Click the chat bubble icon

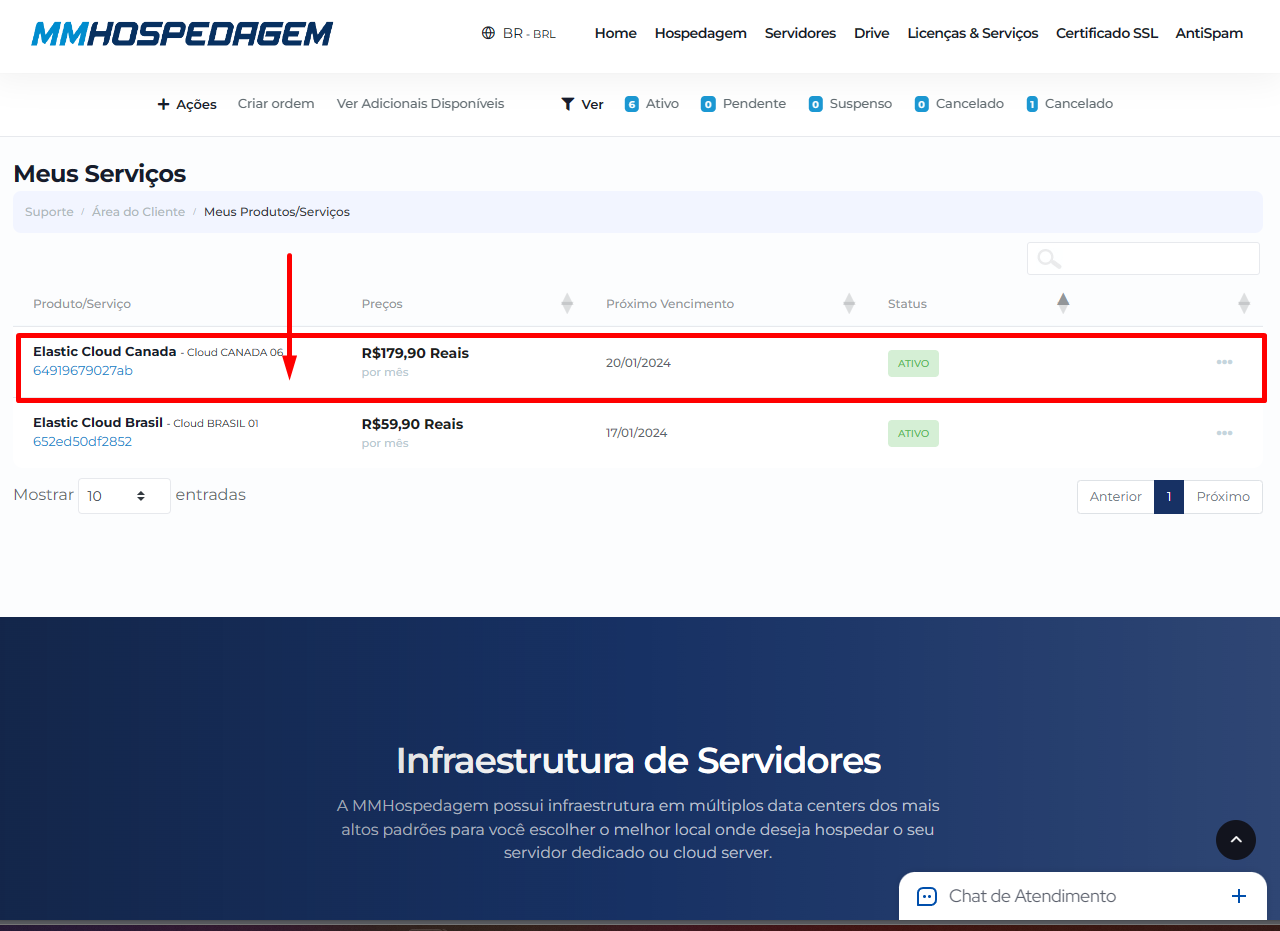927,897
